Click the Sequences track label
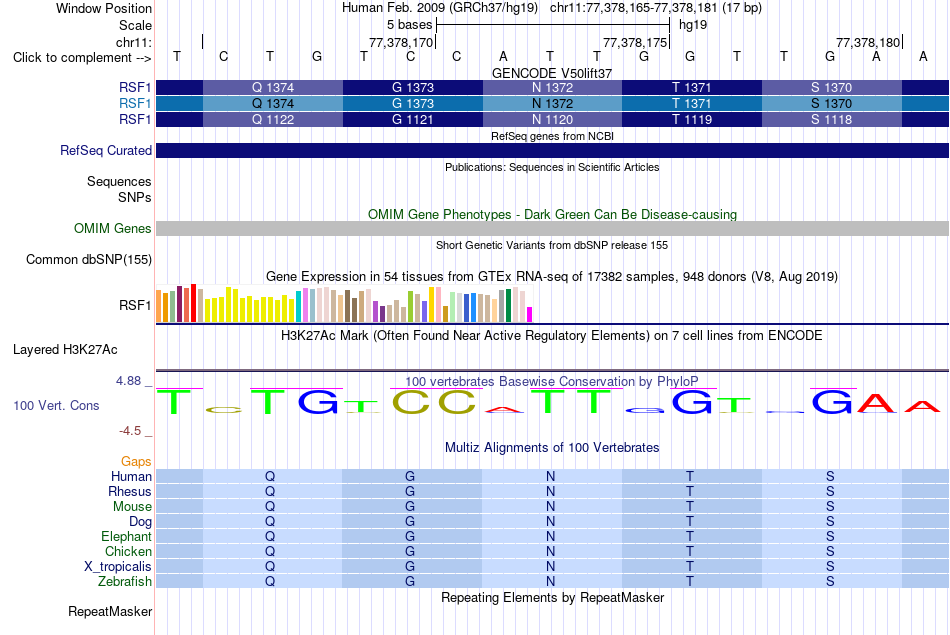 coord(119,181)
